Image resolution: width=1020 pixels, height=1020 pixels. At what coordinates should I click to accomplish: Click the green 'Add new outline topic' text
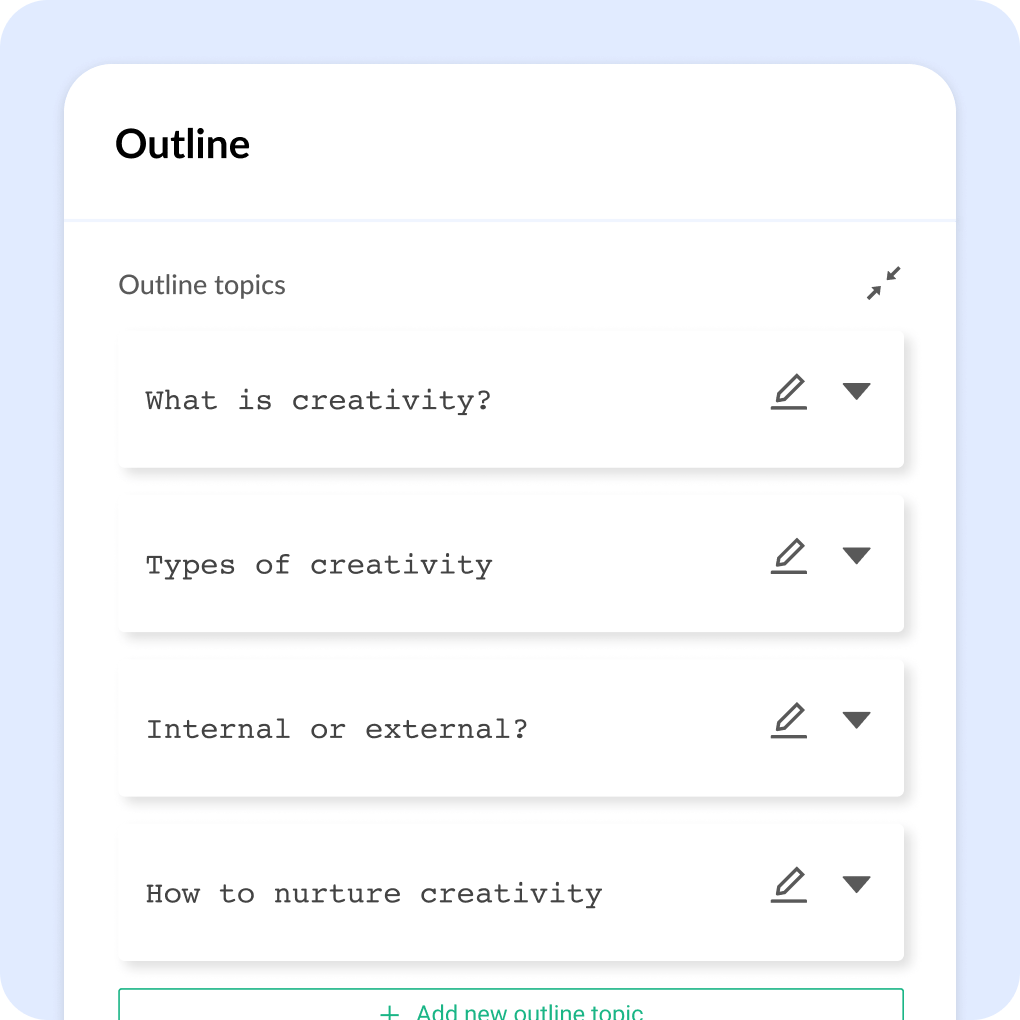(528, 1012)
